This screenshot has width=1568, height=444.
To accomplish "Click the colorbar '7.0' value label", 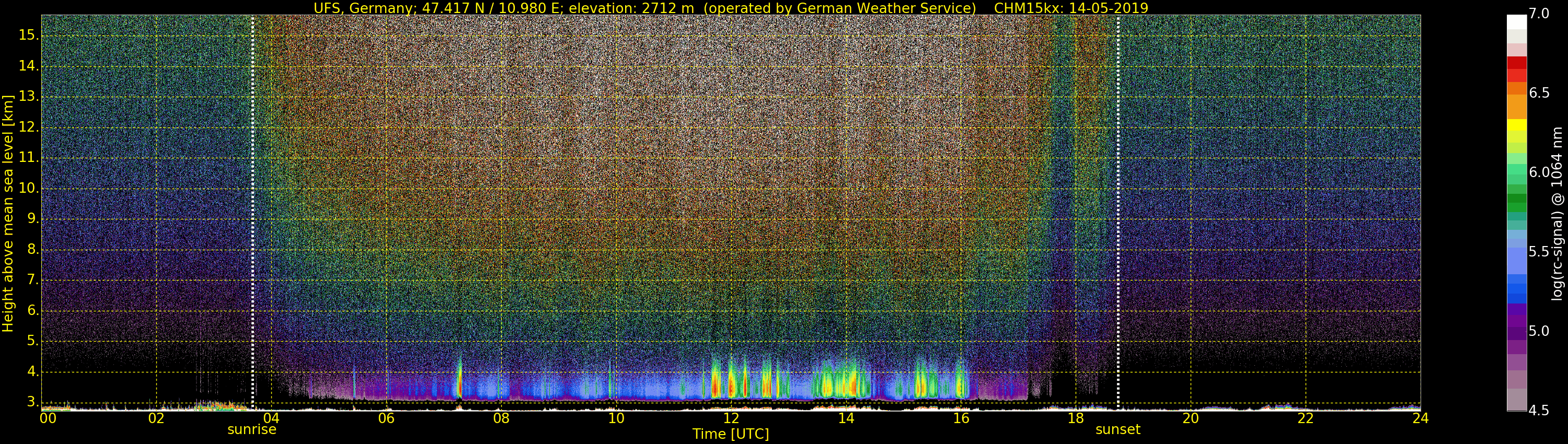I will coord(1539,14).
